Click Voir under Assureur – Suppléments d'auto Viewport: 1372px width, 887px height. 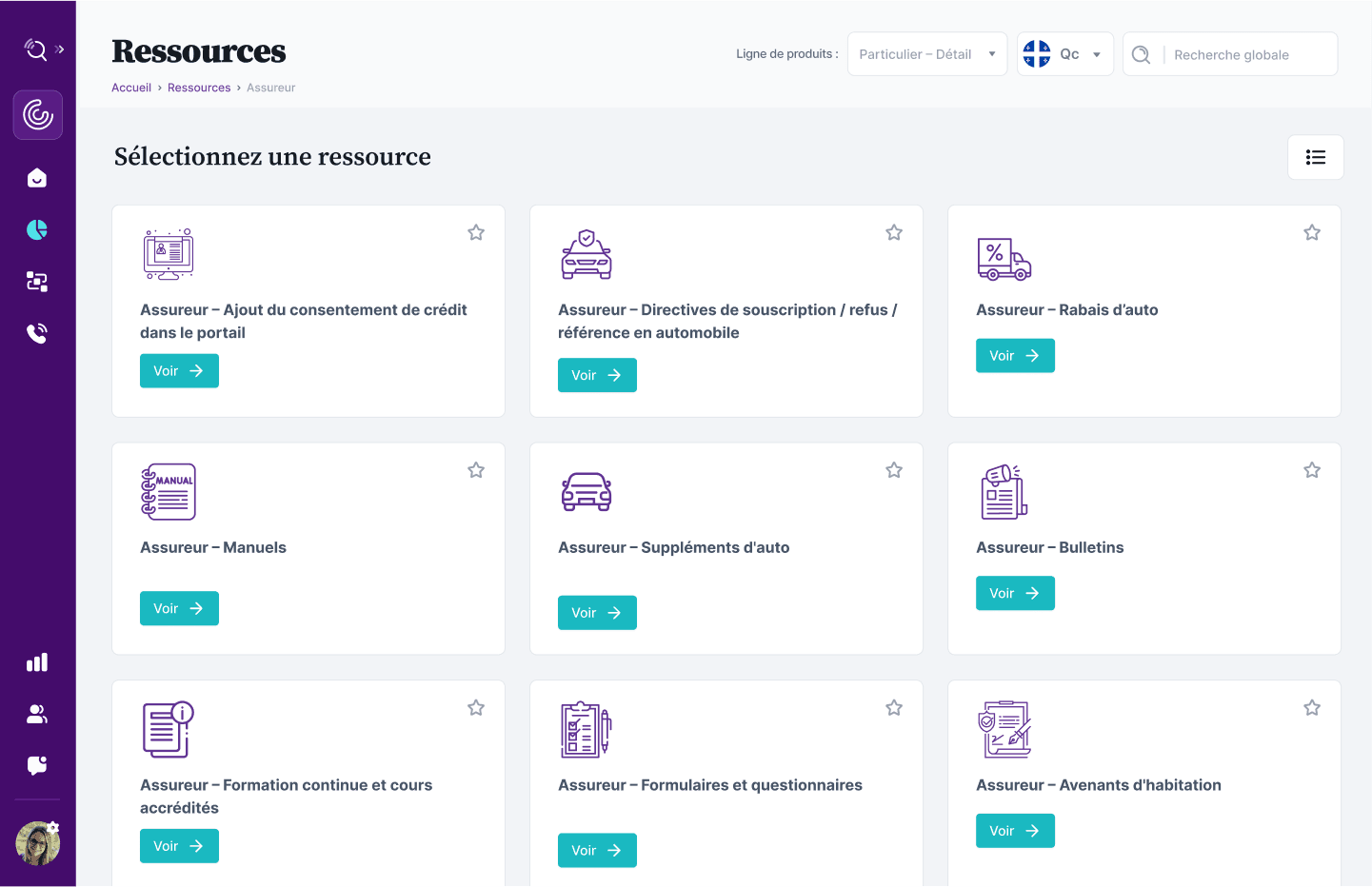[x=597, y=613]
